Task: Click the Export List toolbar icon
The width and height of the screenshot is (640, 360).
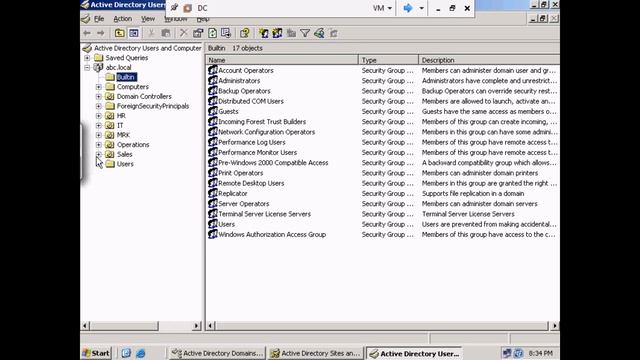Action: click(x=226, y=33)
